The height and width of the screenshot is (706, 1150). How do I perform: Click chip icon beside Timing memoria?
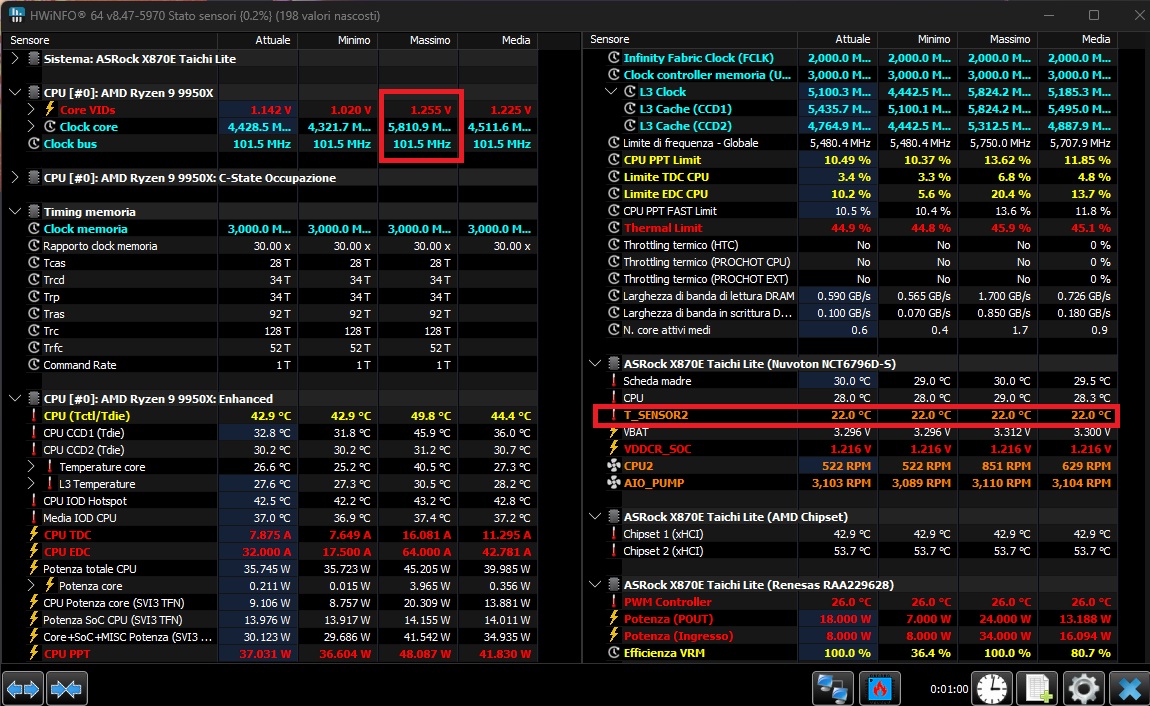(x=34, y=211)
